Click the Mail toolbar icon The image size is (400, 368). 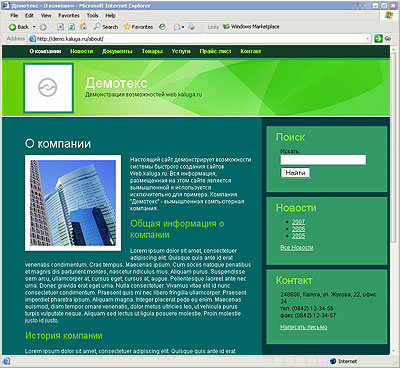pyautogui.click(x=177, y=27)
